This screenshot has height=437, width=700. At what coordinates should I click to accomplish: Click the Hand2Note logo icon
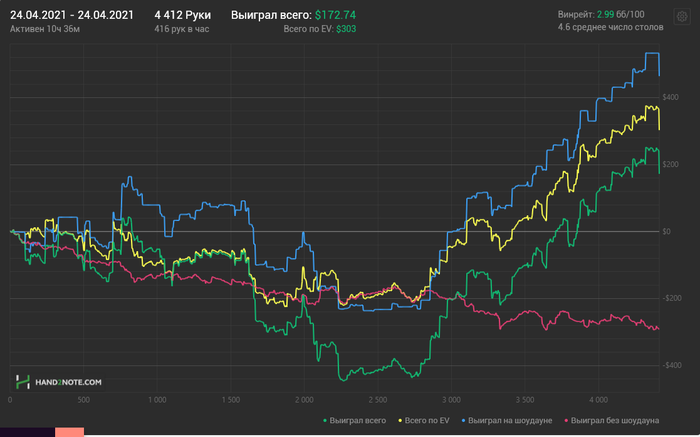[23, 382]
